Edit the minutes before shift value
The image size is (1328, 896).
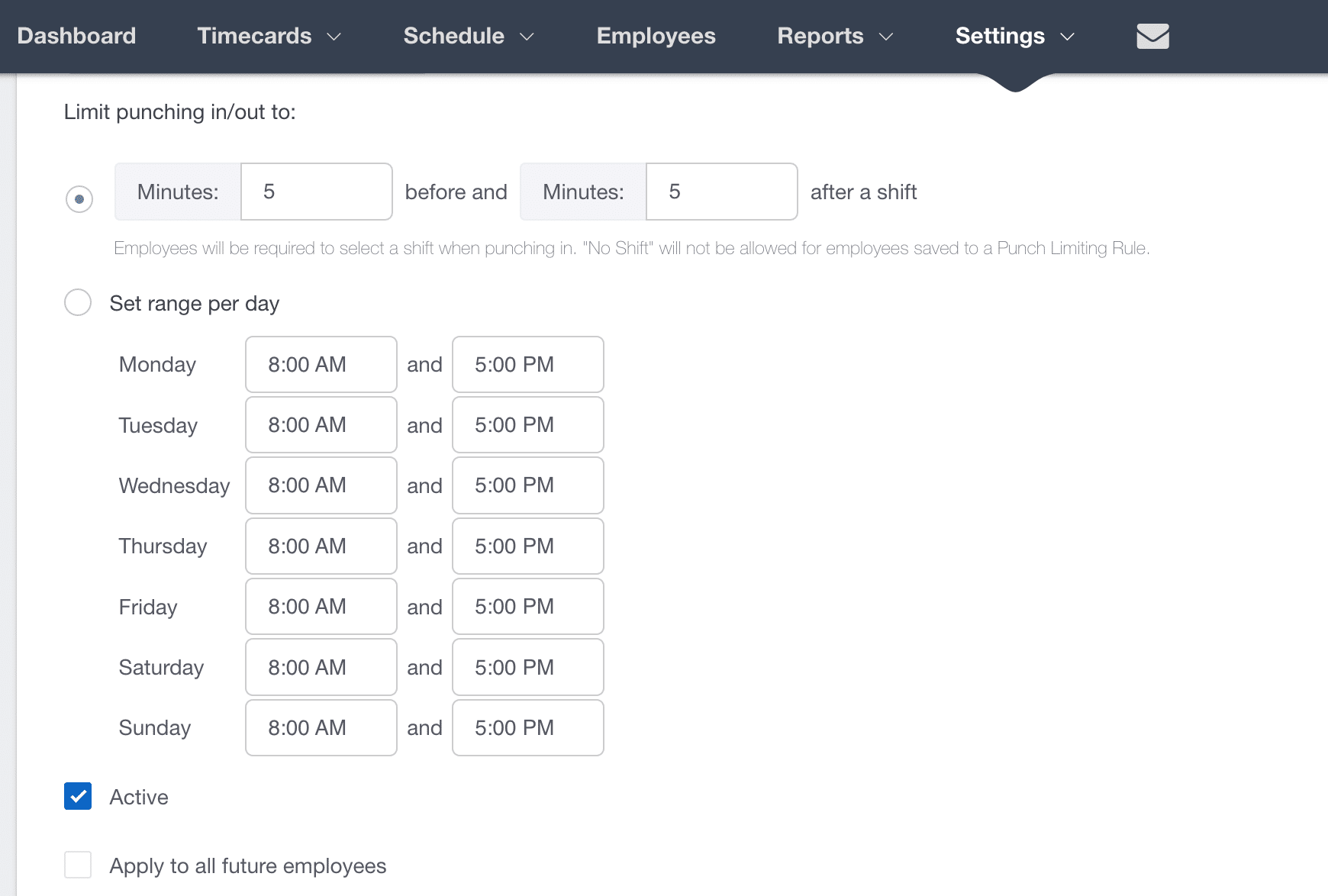[x=316, y=192]
